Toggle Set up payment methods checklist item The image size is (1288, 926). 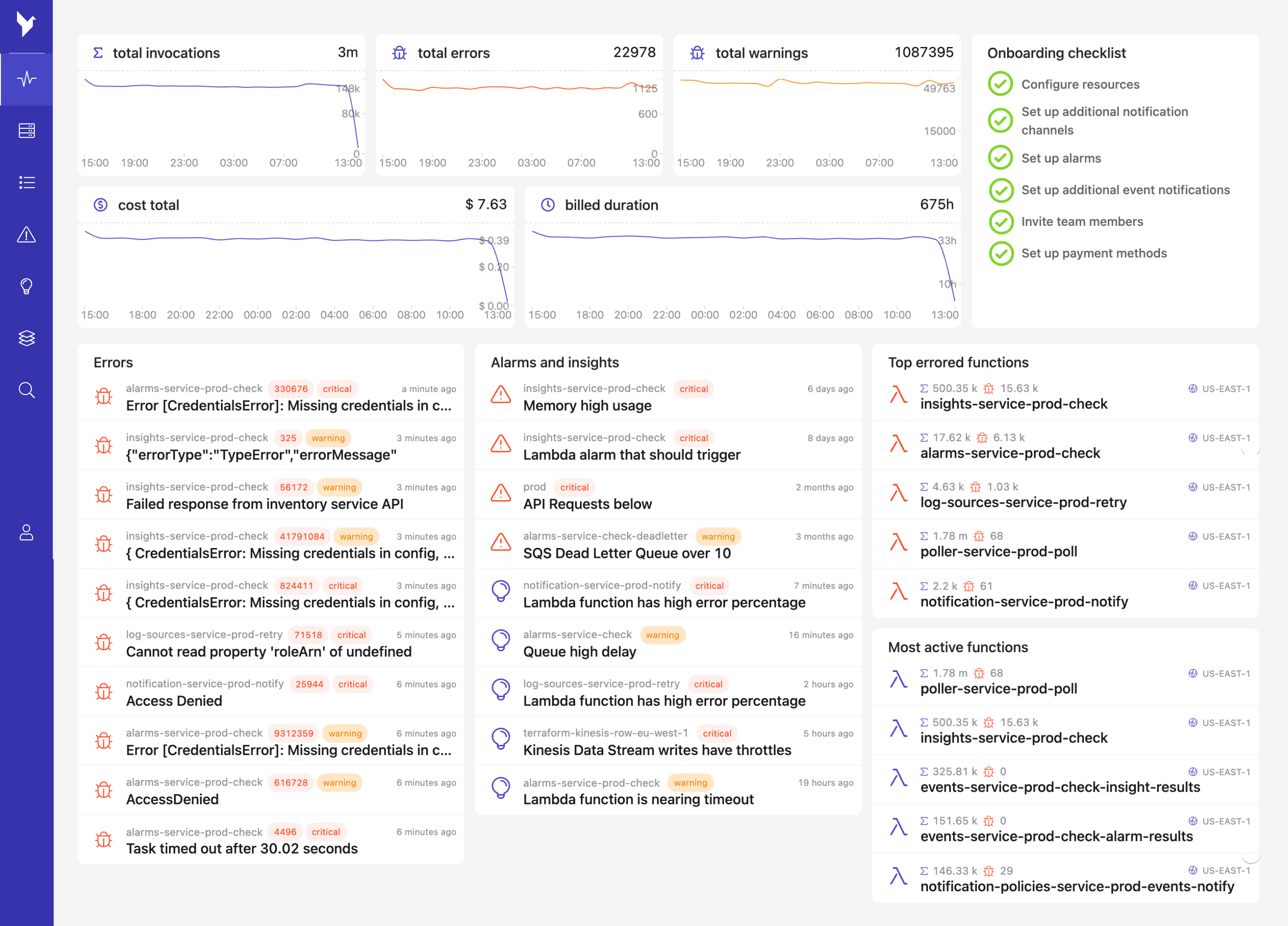(x=999, y=253)
